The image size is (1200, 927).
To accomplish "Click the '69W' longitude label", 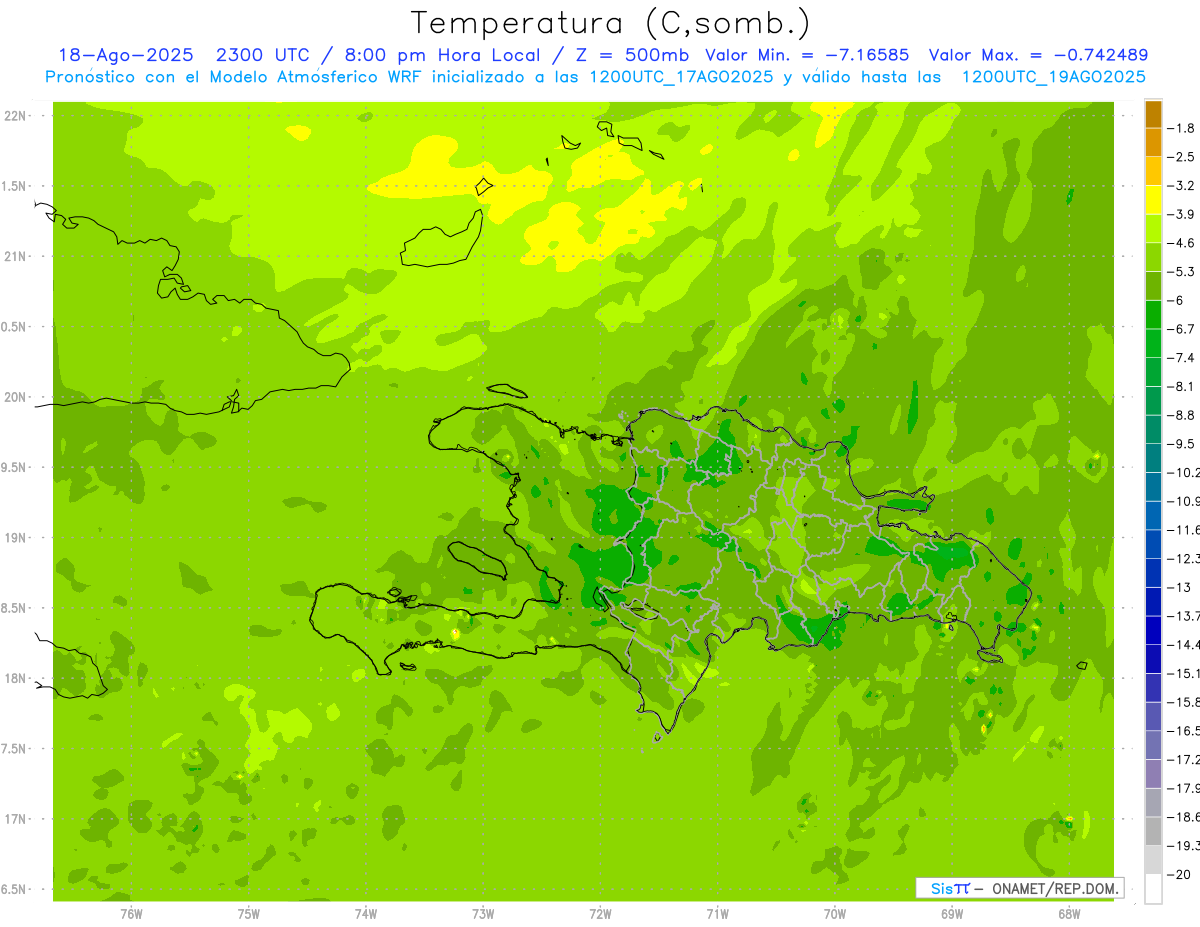I will [x=952, y=913].
